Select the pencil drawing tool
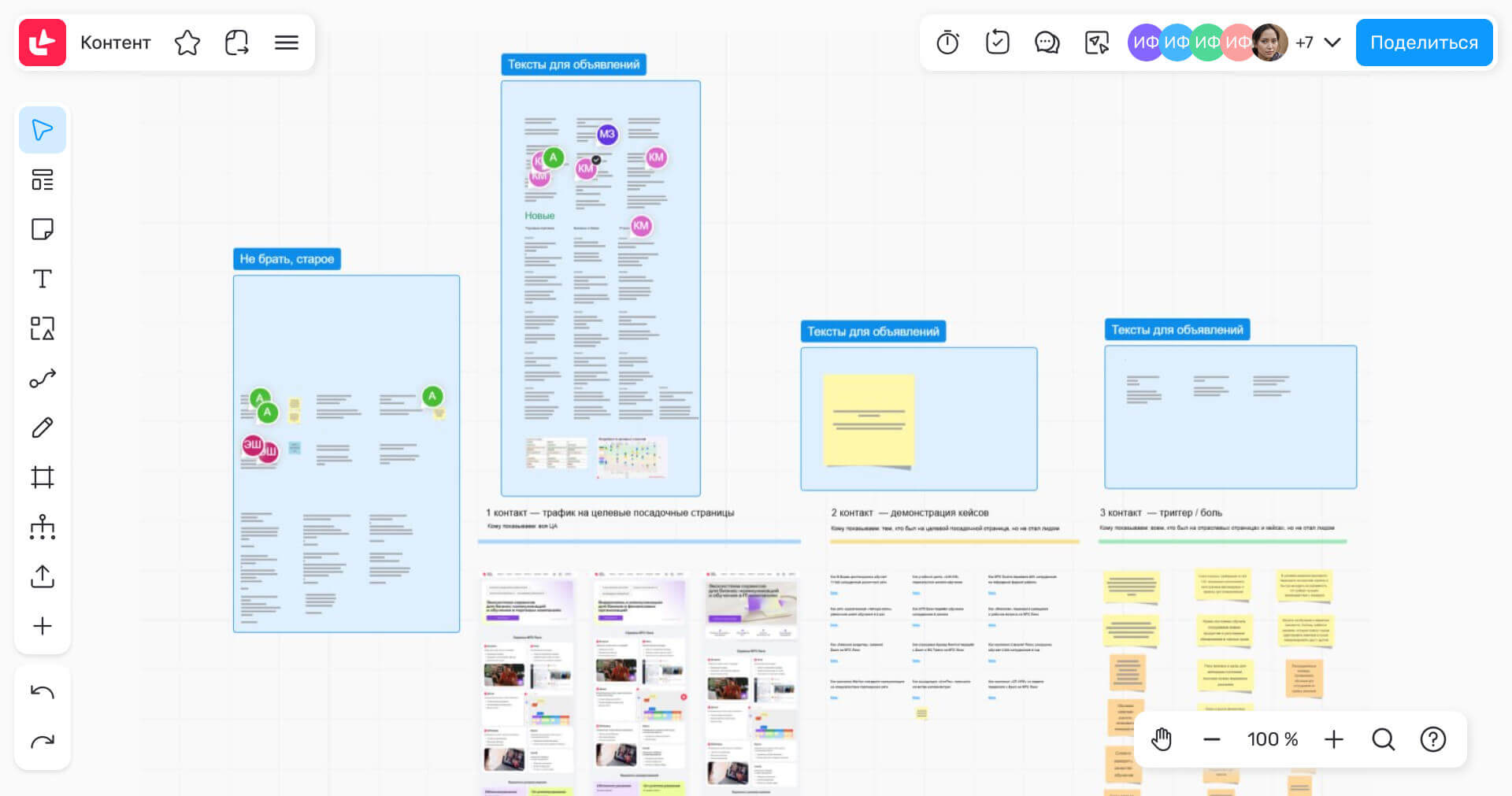 click(x=43, y=428)
